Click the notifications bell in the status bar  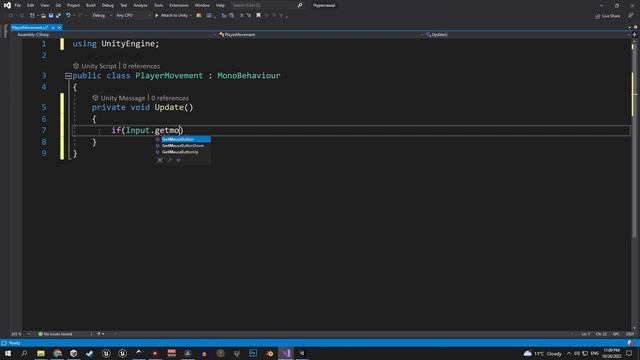[631, 343]
